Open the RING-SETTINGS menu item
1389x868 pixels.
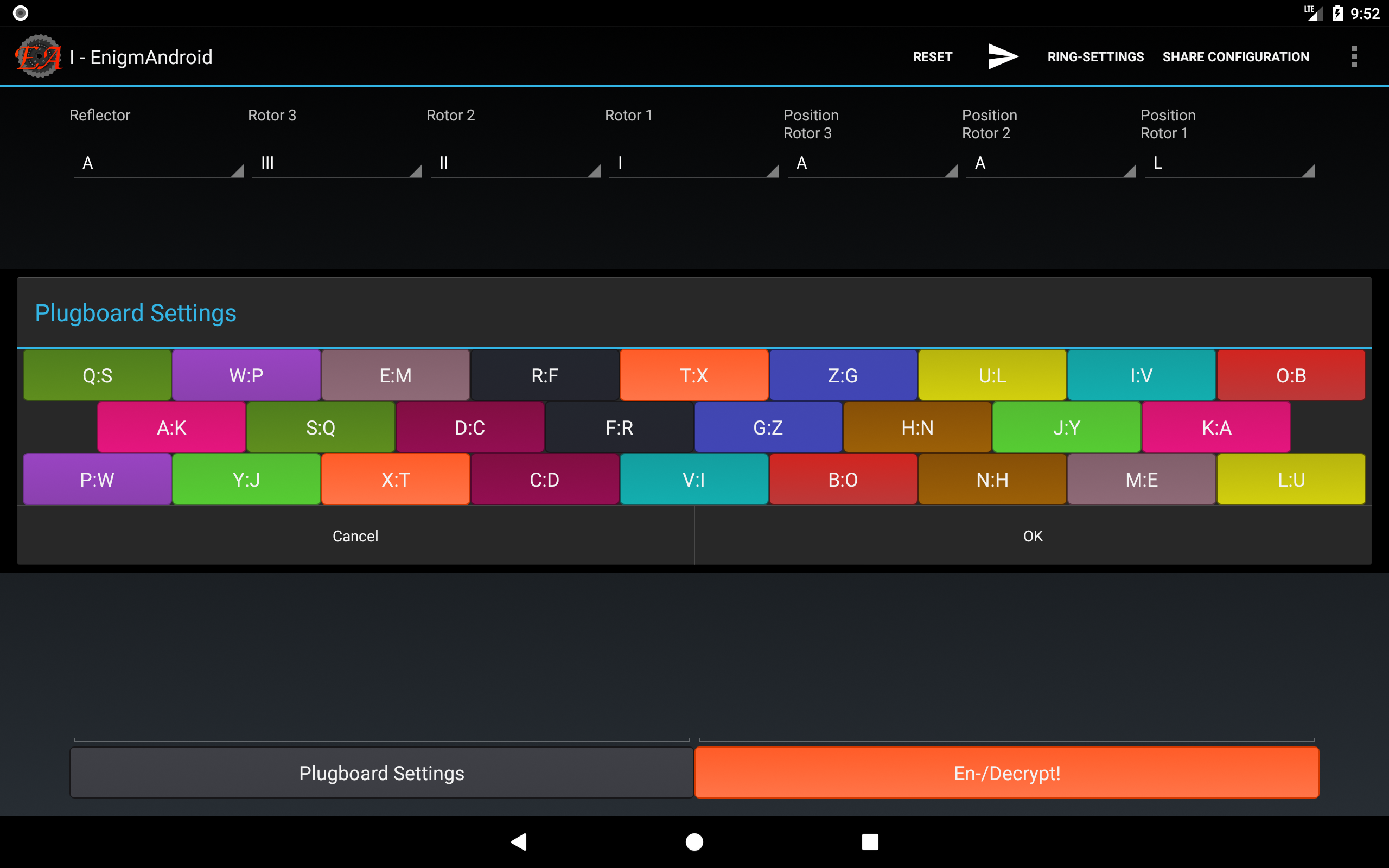click(x=1095, y=57)
